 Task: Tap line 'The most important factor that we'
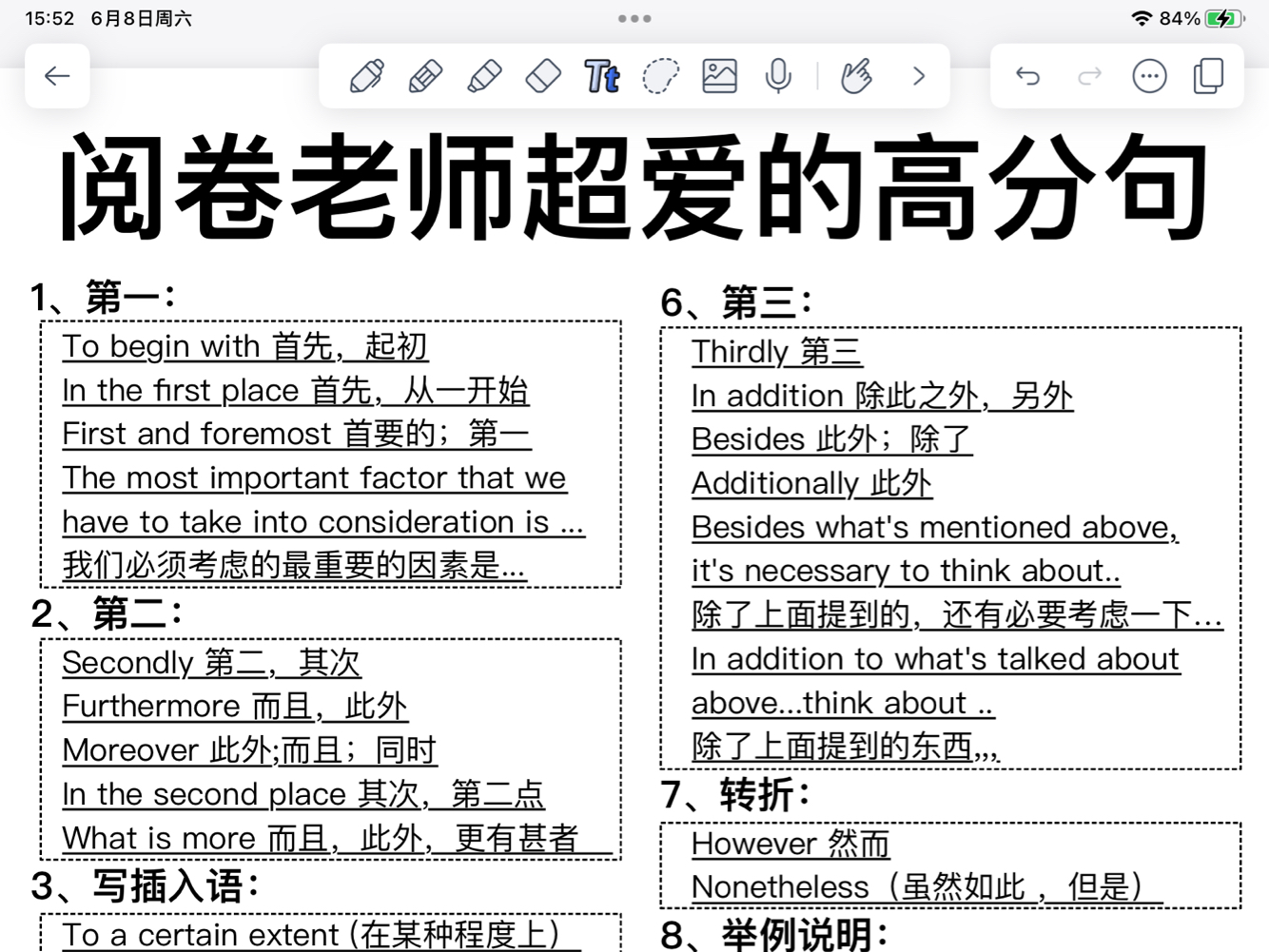314,477
